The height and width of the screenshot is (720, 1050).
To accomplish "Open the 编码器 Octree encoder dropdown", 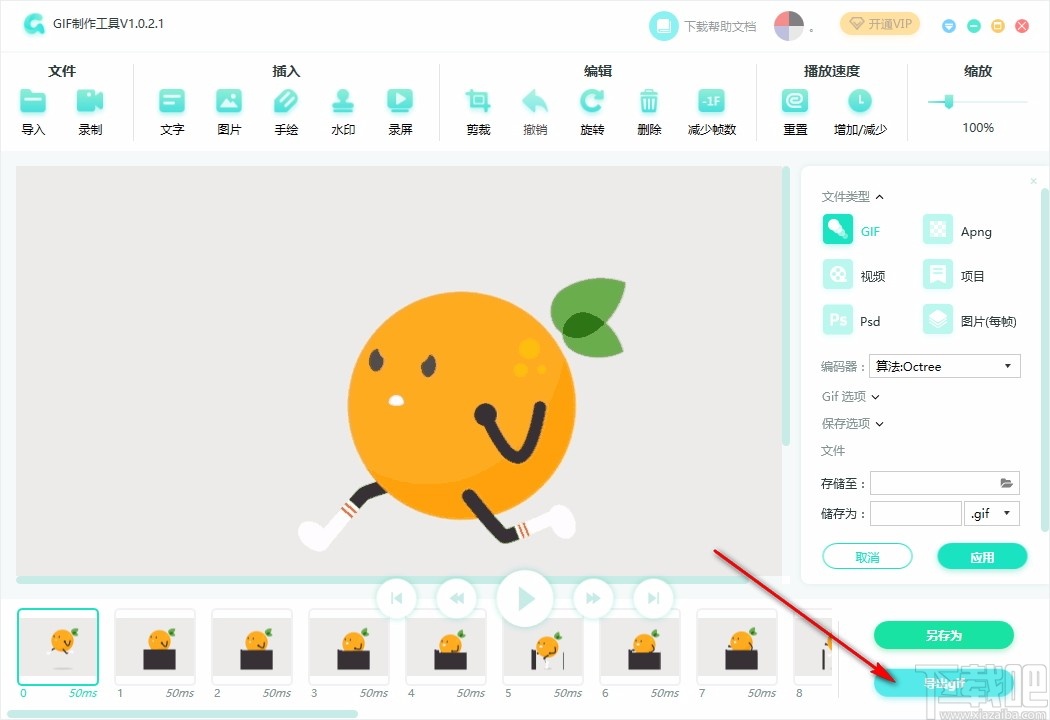I will point(944,366).
